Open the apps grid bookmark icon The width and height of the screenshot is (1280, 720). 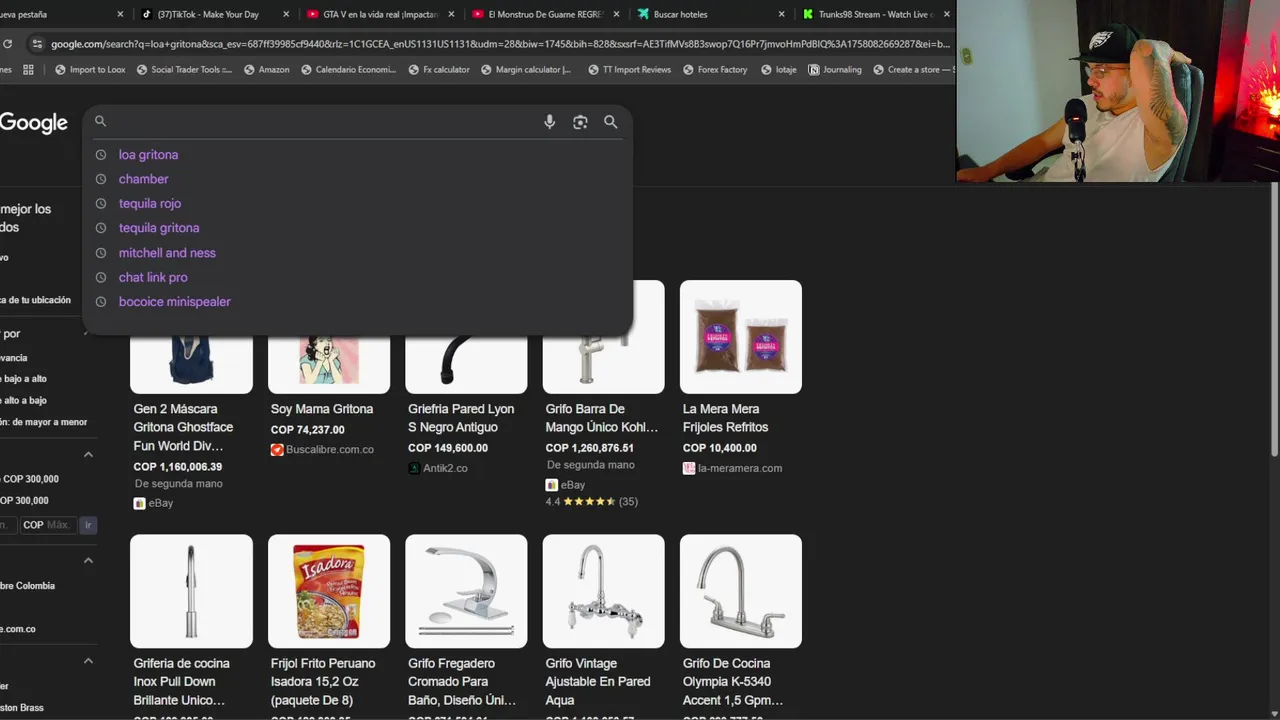28,70
